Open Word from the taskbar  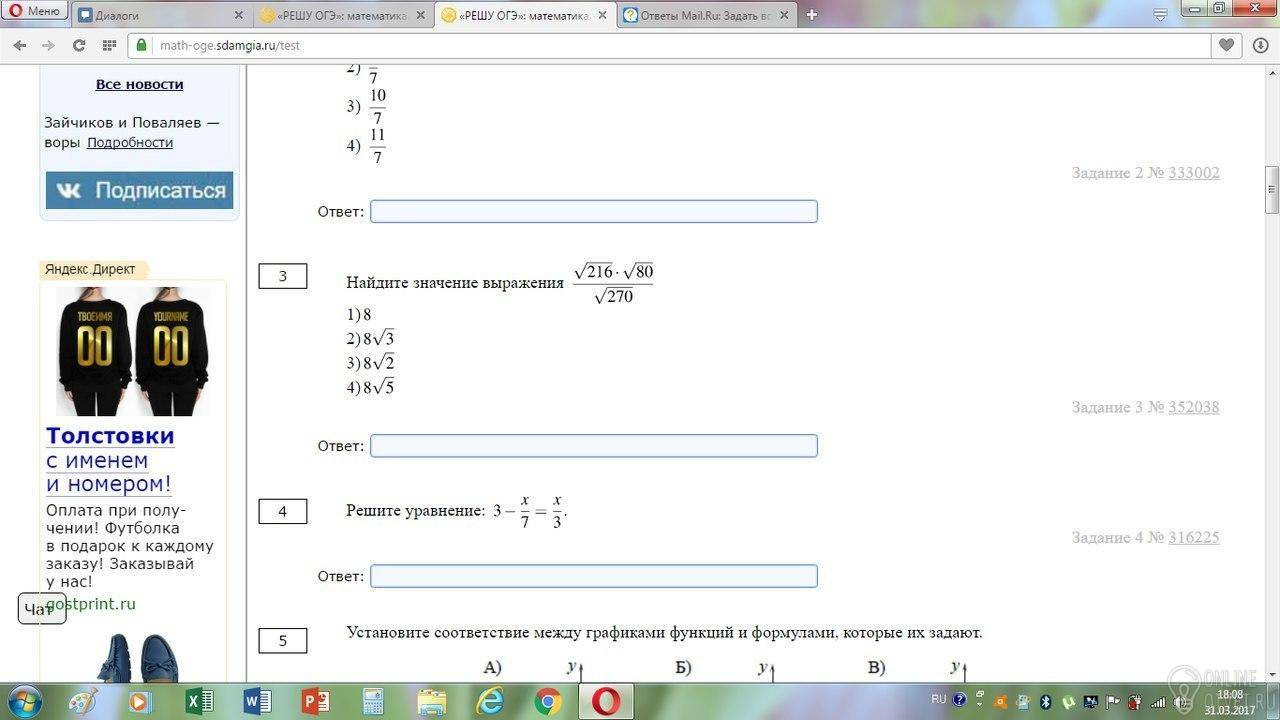point(257,701)
